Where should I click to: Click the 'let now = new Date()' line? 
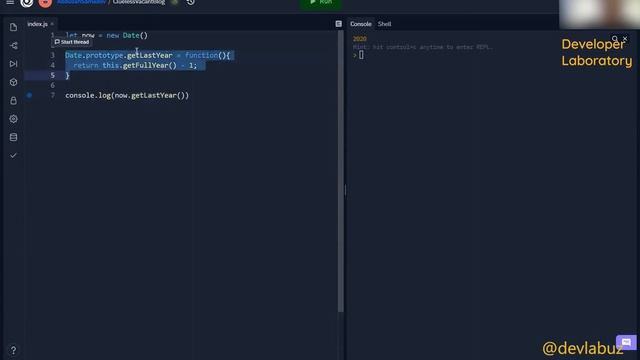point(107,36)
